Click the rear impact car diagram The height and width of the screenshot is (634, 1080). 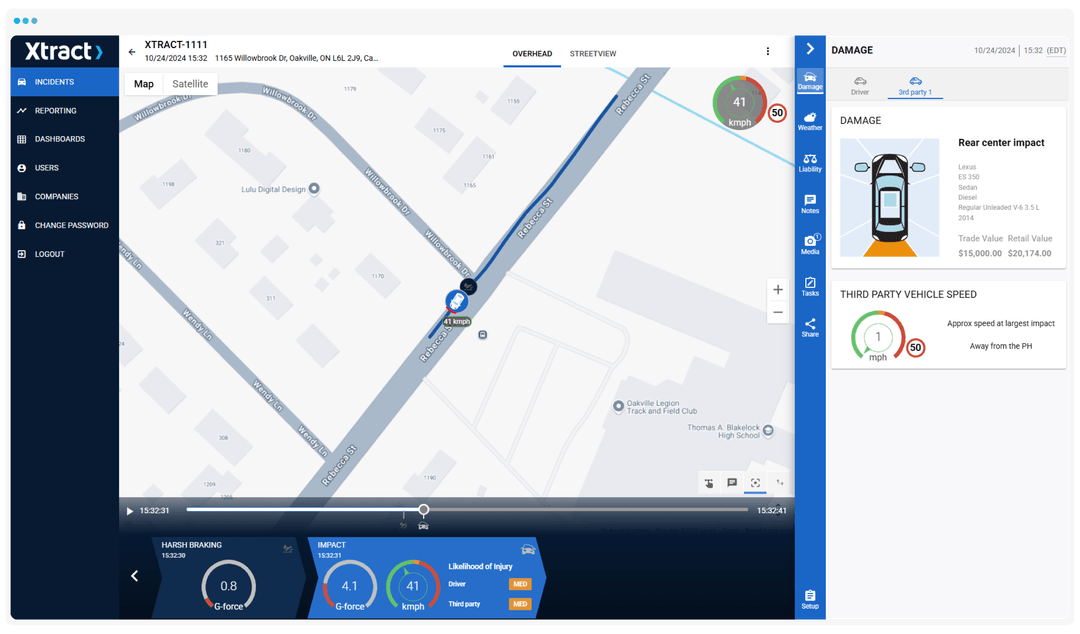point(890,198)
